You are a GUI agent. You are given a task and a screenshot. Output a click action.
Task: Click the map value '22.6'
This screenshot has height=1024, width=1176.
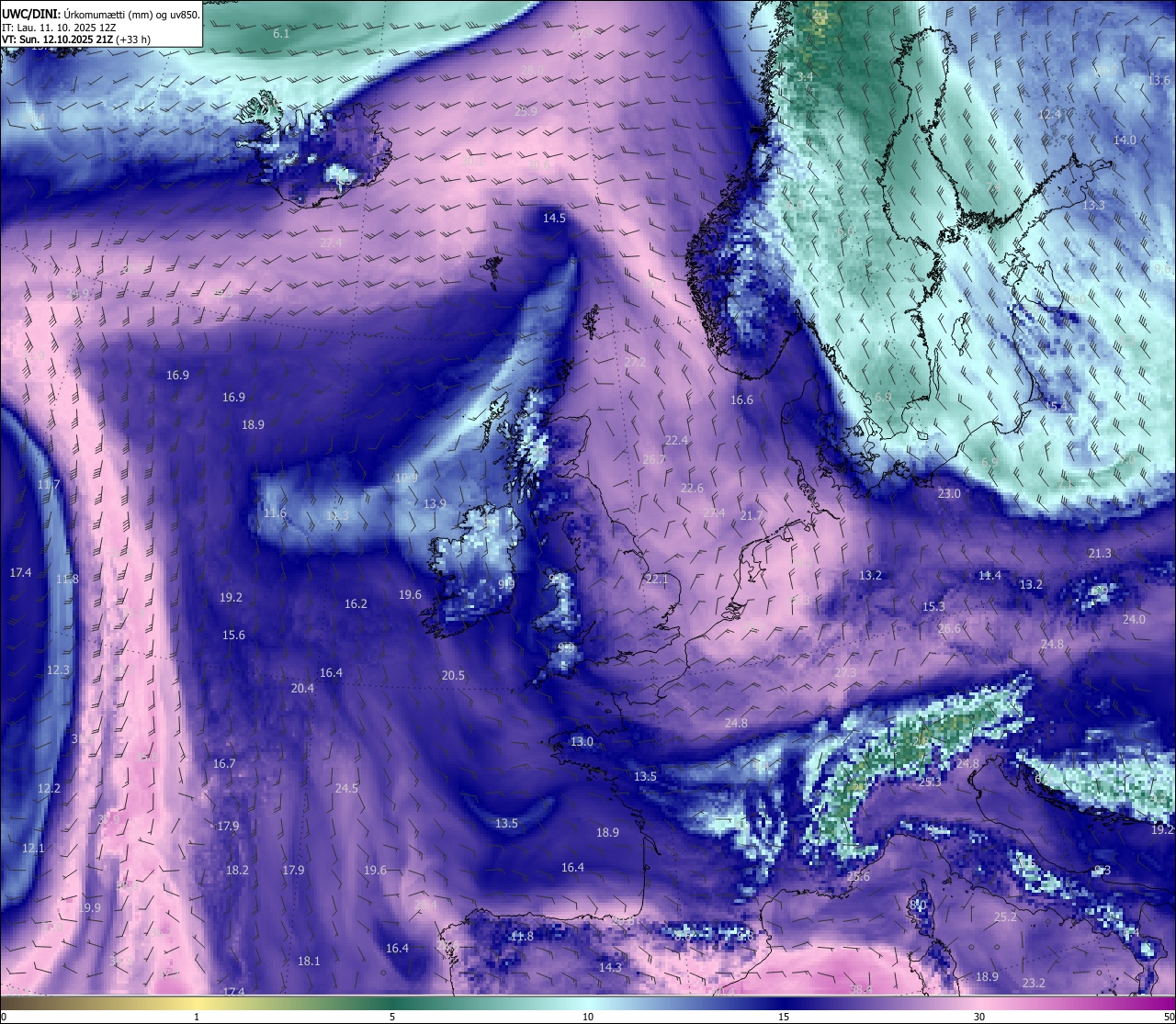point(692,488)
